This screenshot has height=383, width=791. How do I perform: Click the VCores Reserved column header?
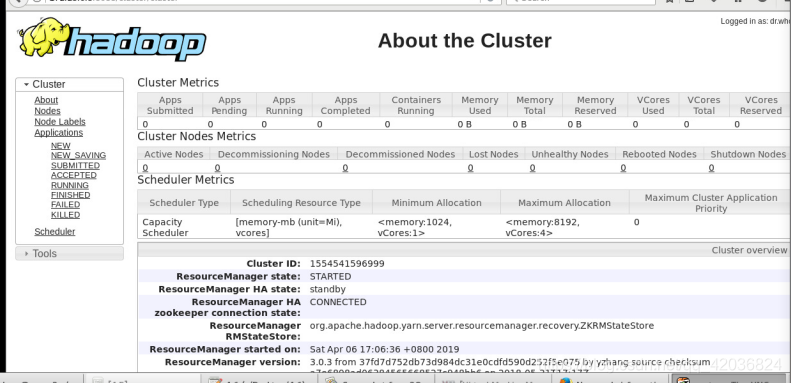pos(760,105)
